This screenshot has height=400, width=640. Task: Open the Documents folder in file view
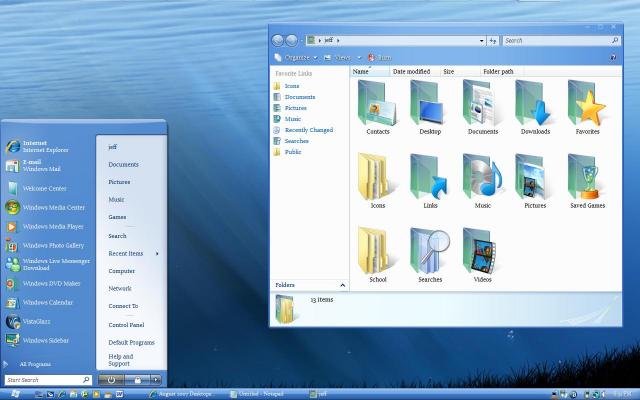pyautogui.click(x=482, y=107)
